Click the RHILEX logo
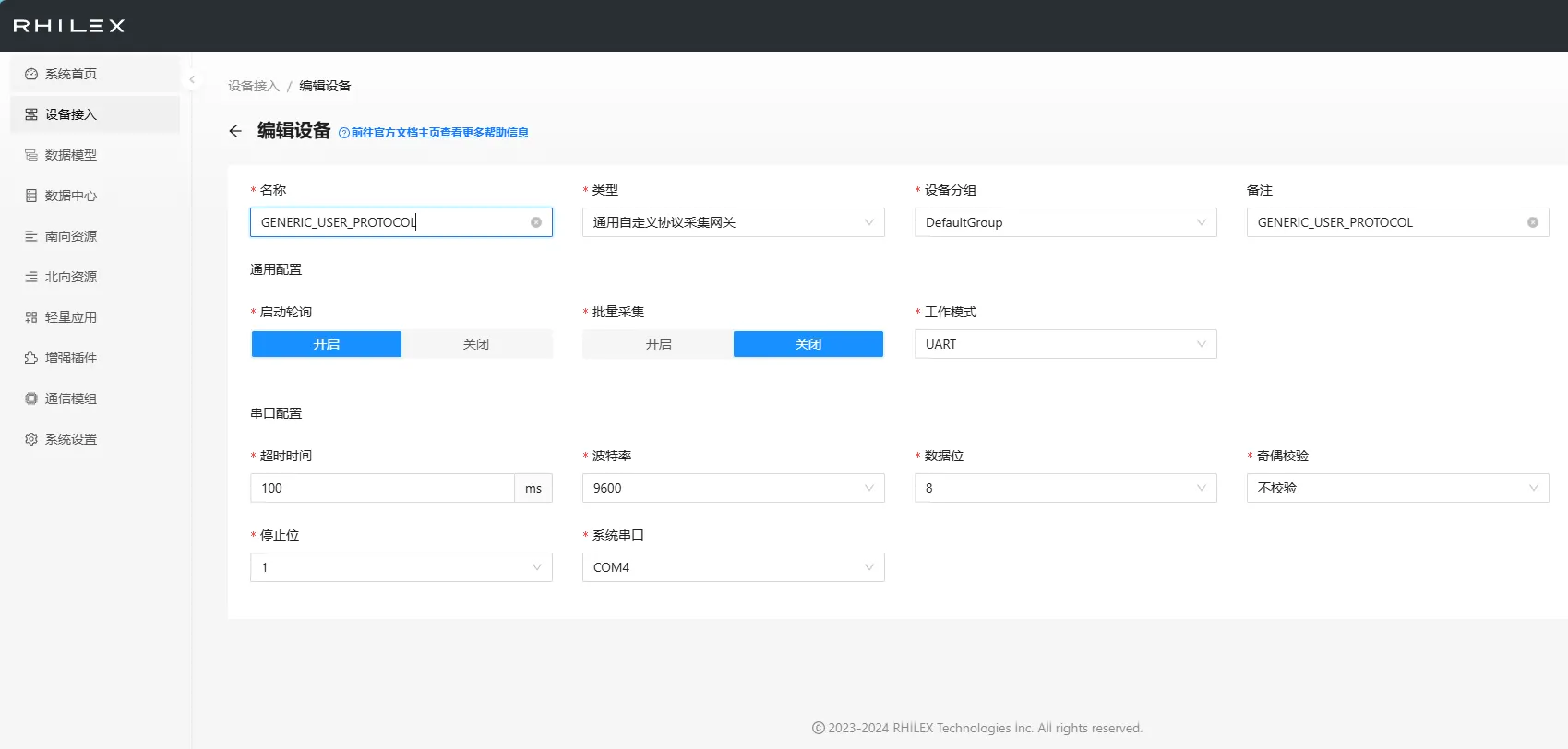 click(69, 26)
